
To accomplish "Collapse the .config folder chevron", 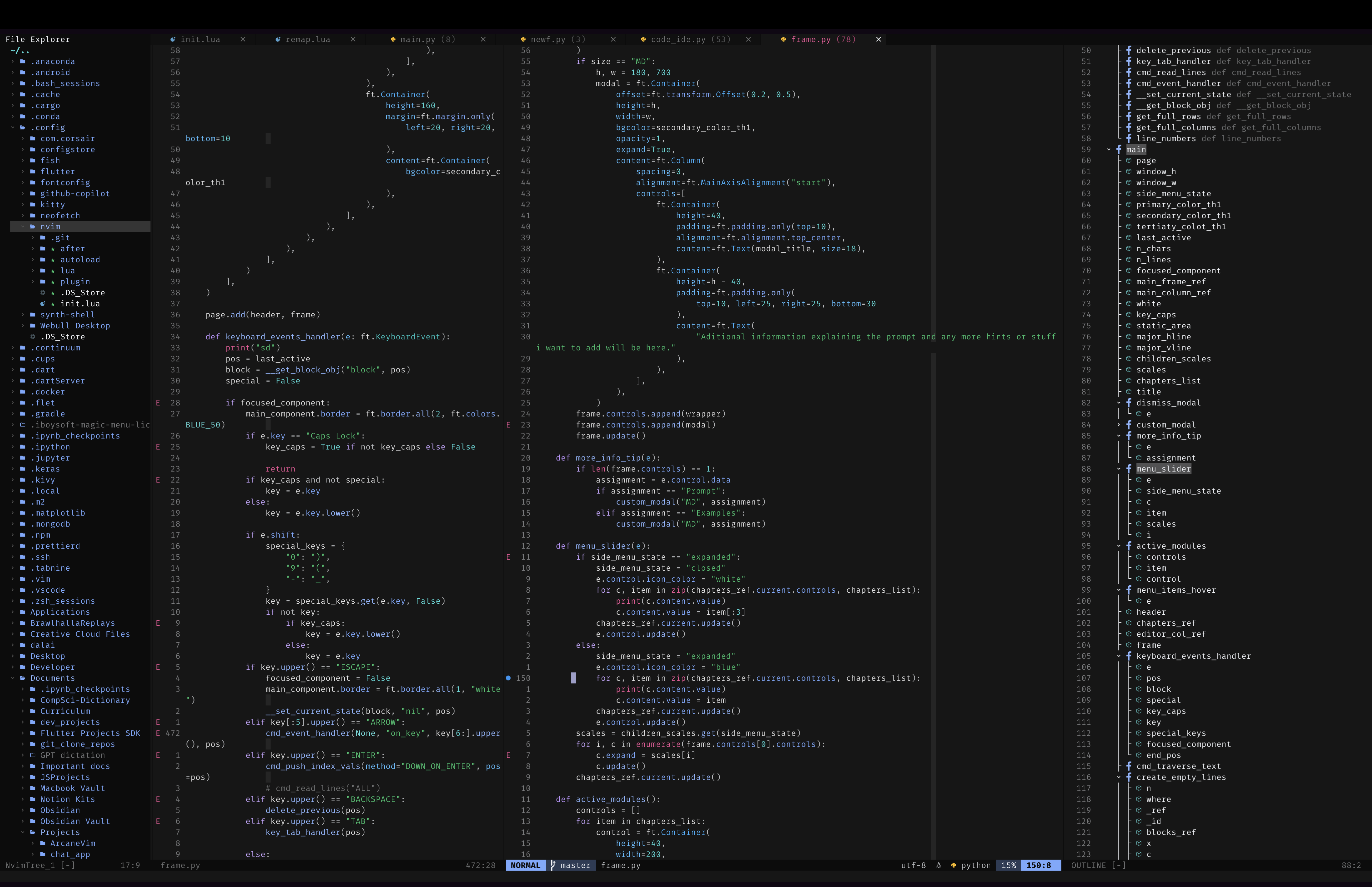I will click(13, 127).
